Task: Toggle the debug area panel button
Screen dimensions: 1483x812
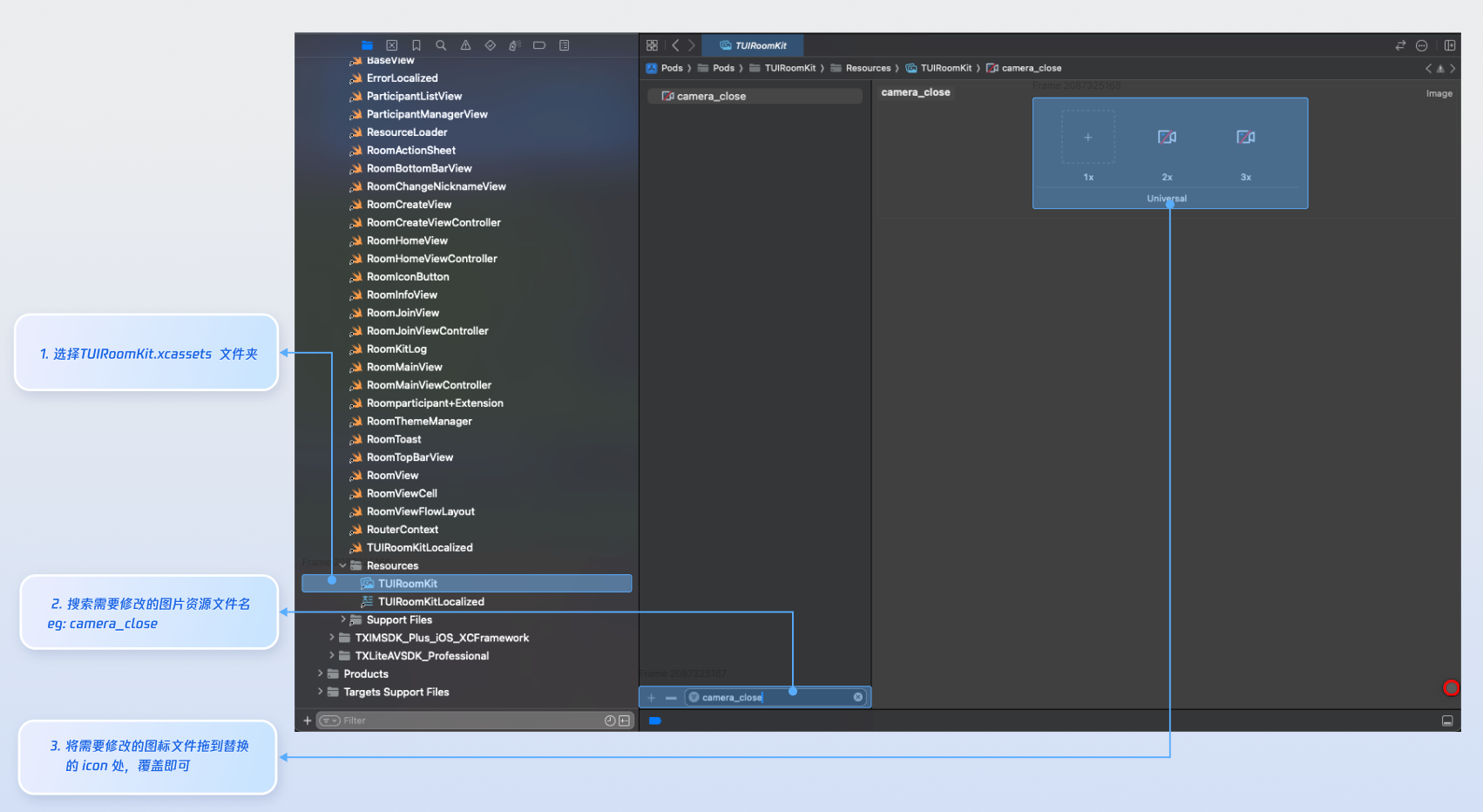Action: click(1447, 721)
